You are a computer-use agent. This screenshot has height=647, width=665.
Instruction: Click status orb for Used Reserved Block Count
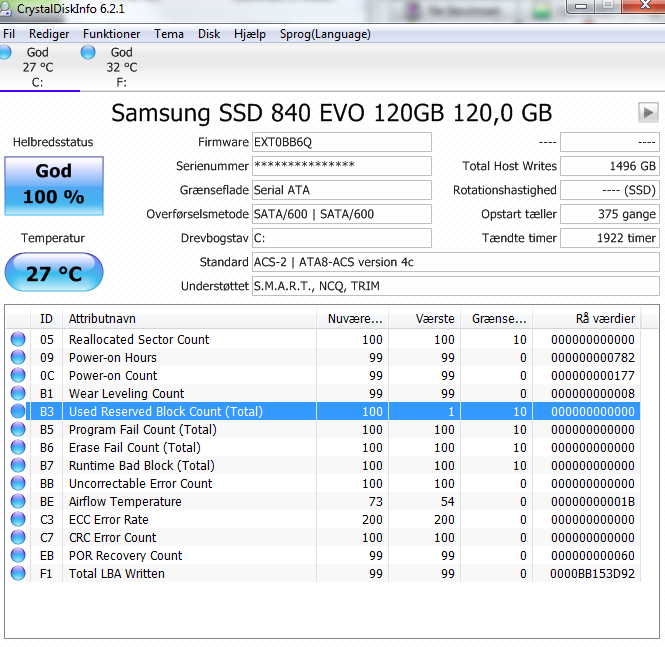[18, 411]
